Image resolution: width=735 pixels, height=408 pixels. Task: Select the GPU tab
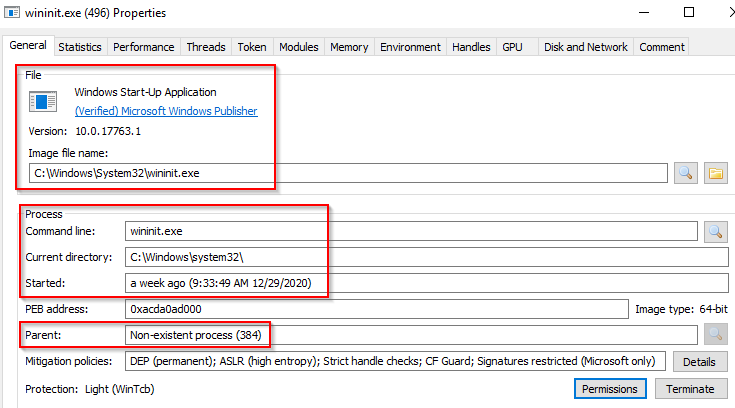[x=512, y=47]
